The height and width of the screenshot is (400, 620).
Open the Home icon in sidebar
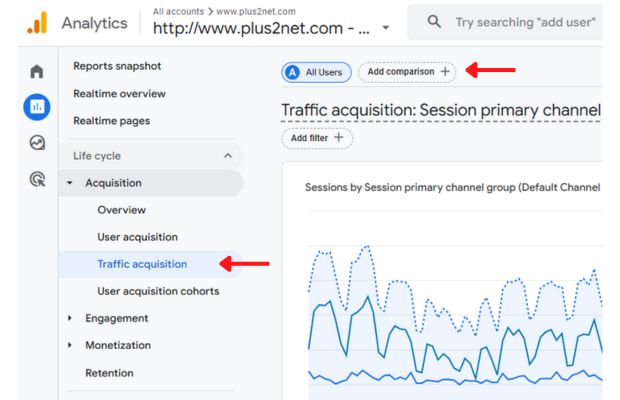click(37, 72)
